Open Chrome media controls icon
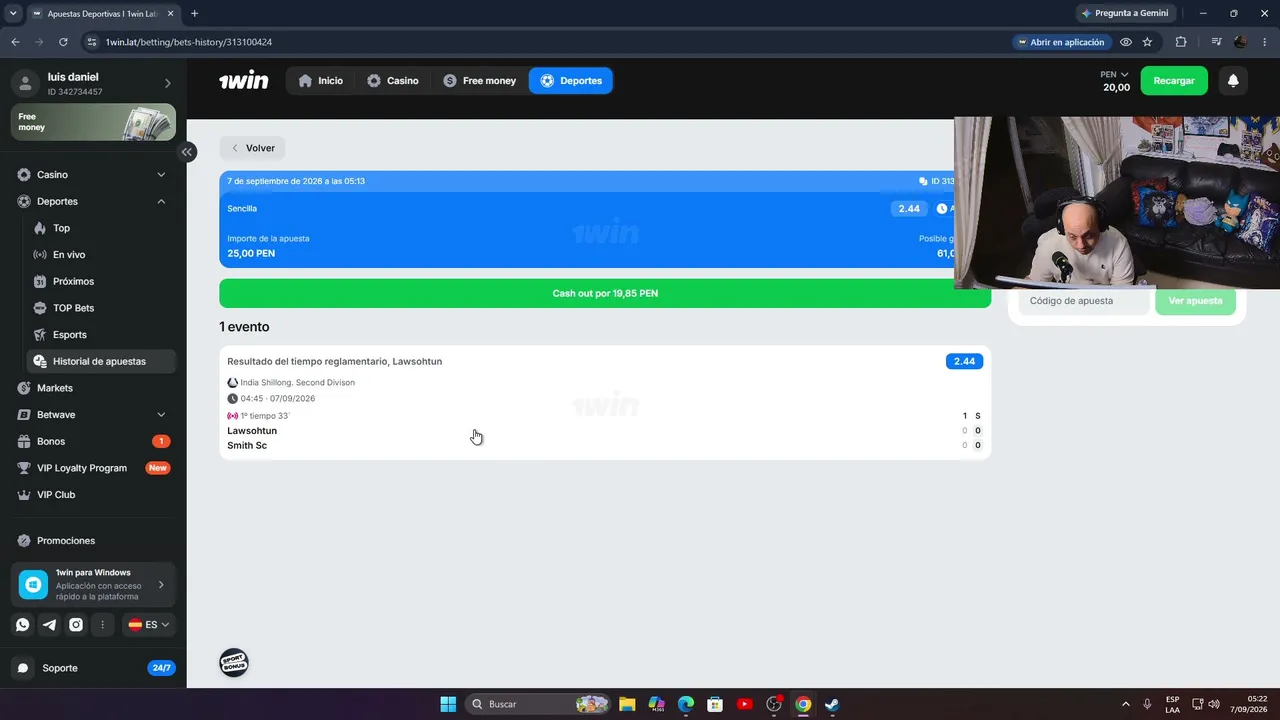1280x720 pixels. [1216, 42]
